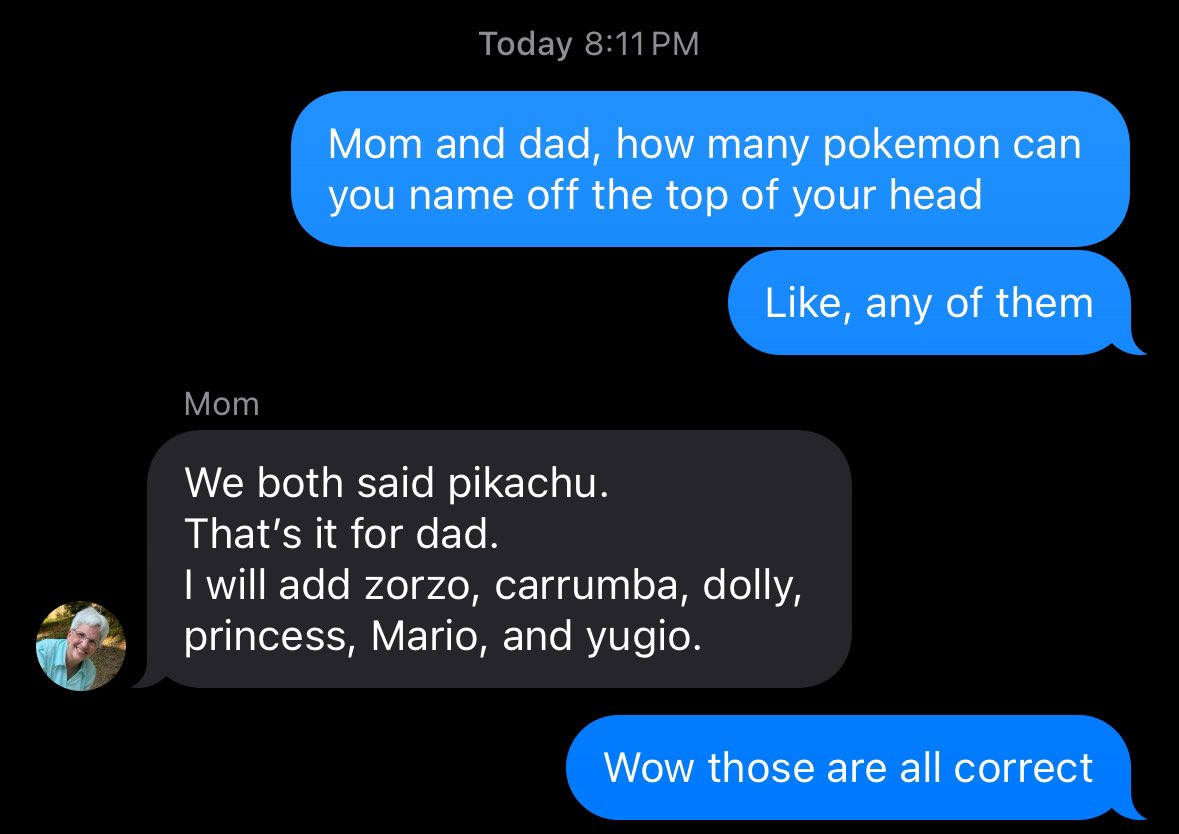
Task: Click the word "zorzo" in Mom's message
Action: tap(417, 587)
